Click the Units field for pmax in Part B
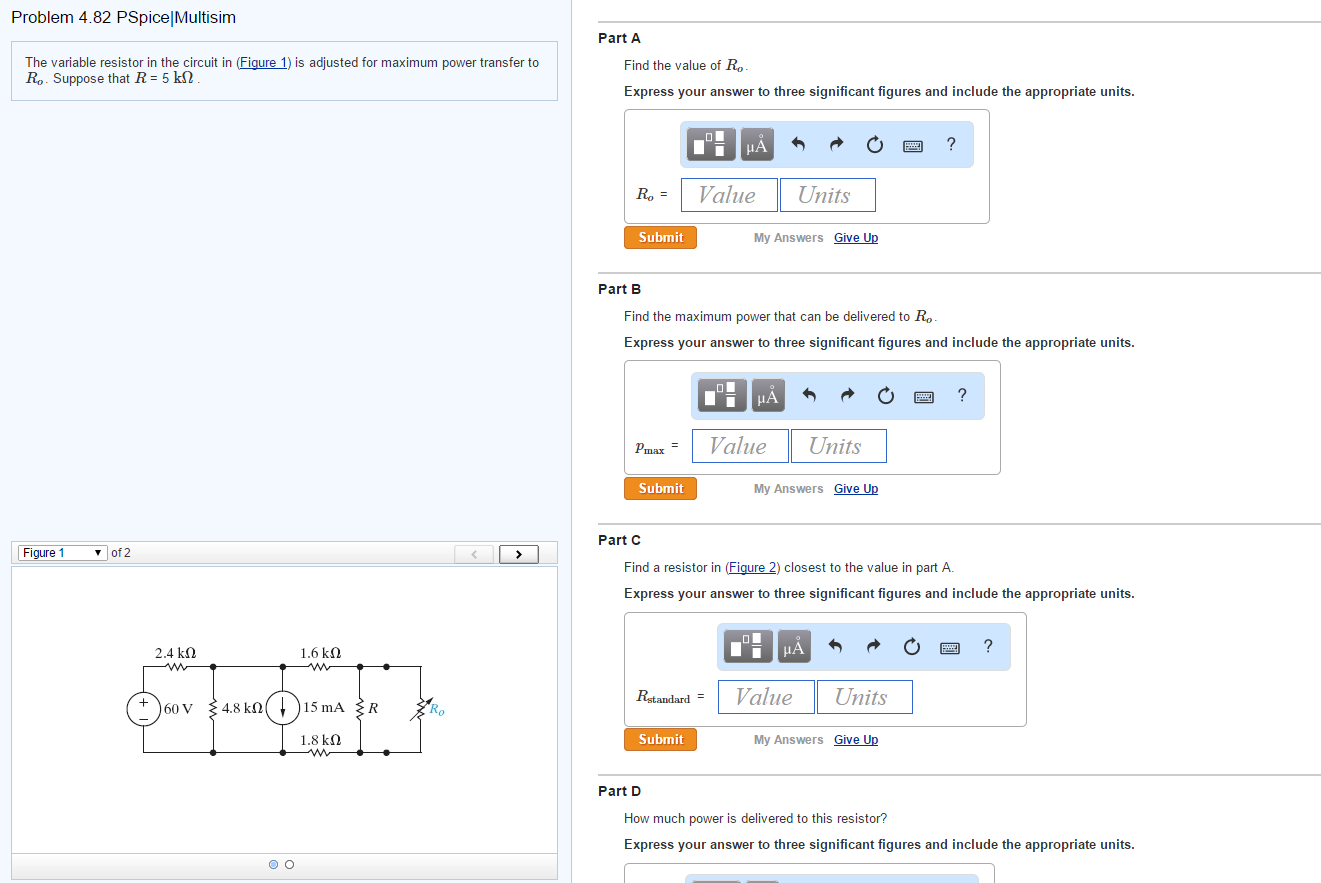This screenshot has height=883, width=1321. tap(838, 445)
